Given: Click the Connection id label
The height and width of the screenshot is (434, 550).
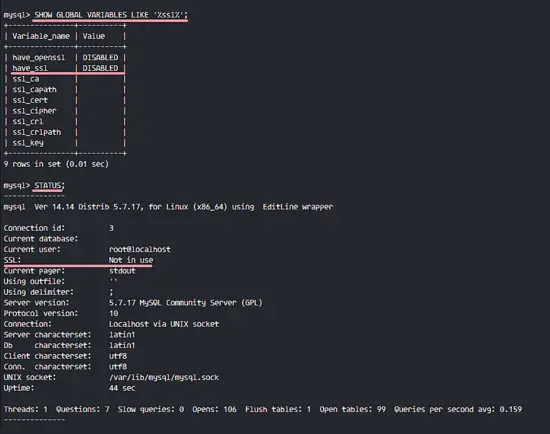Looking at the screenshot, I should tap(34, 228).
